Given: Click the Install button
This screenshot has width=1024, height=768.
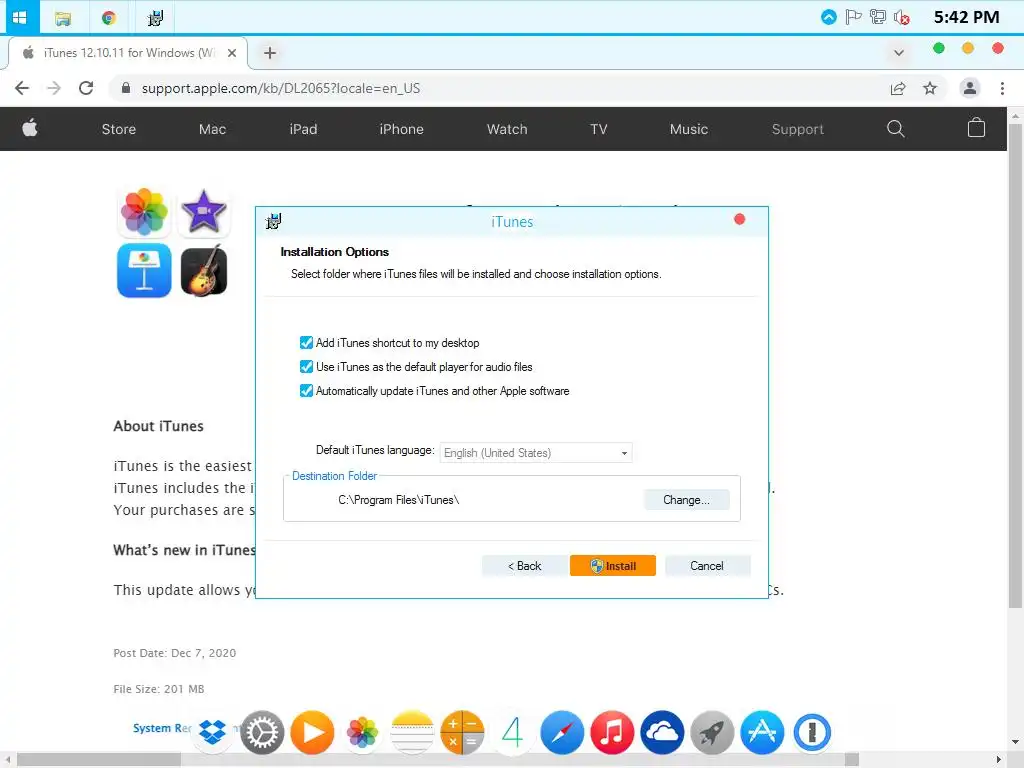Looking at the screenshot, I should coord(613,566).
